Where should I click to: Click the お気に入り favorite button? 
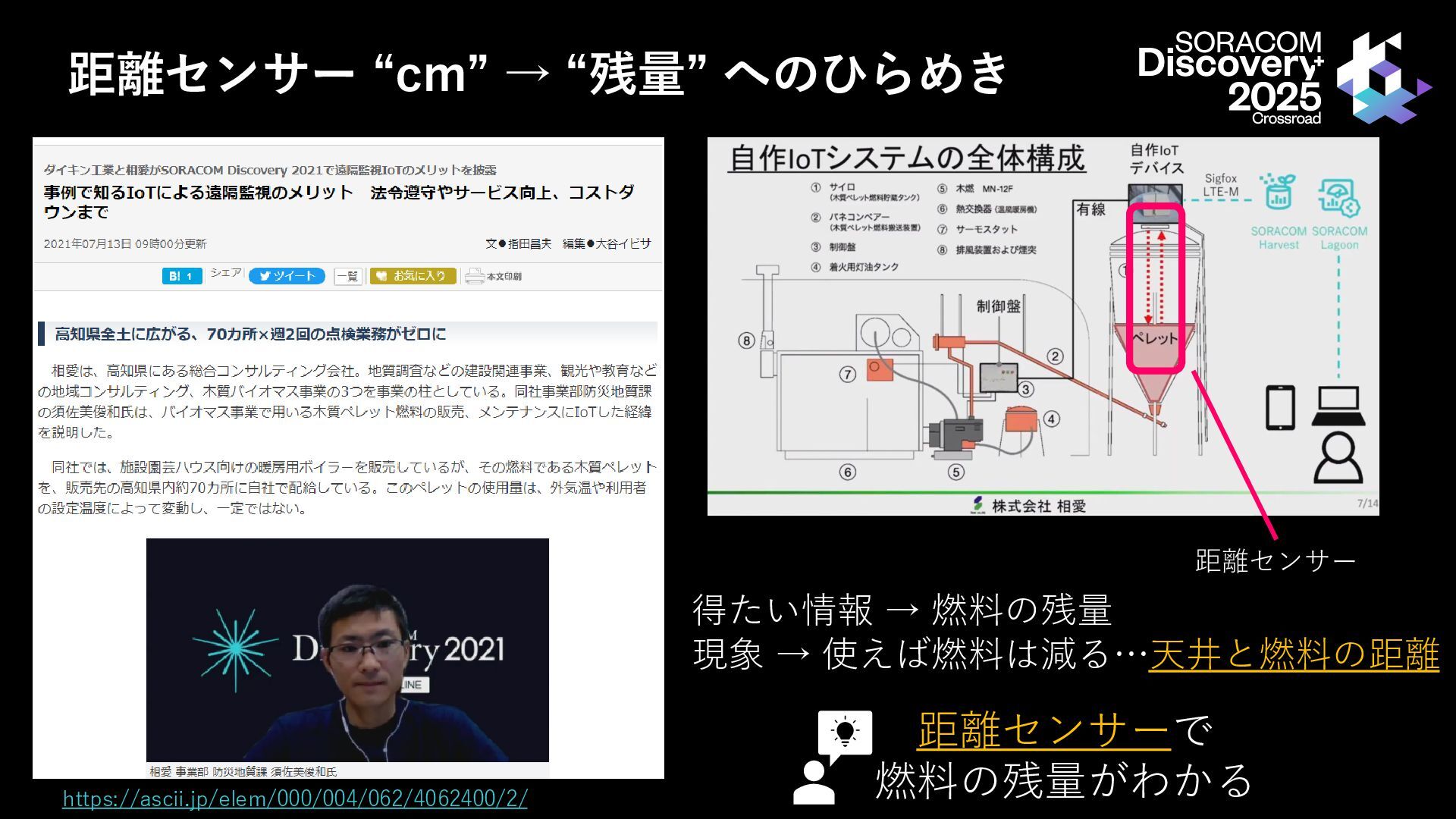[413, 276]
